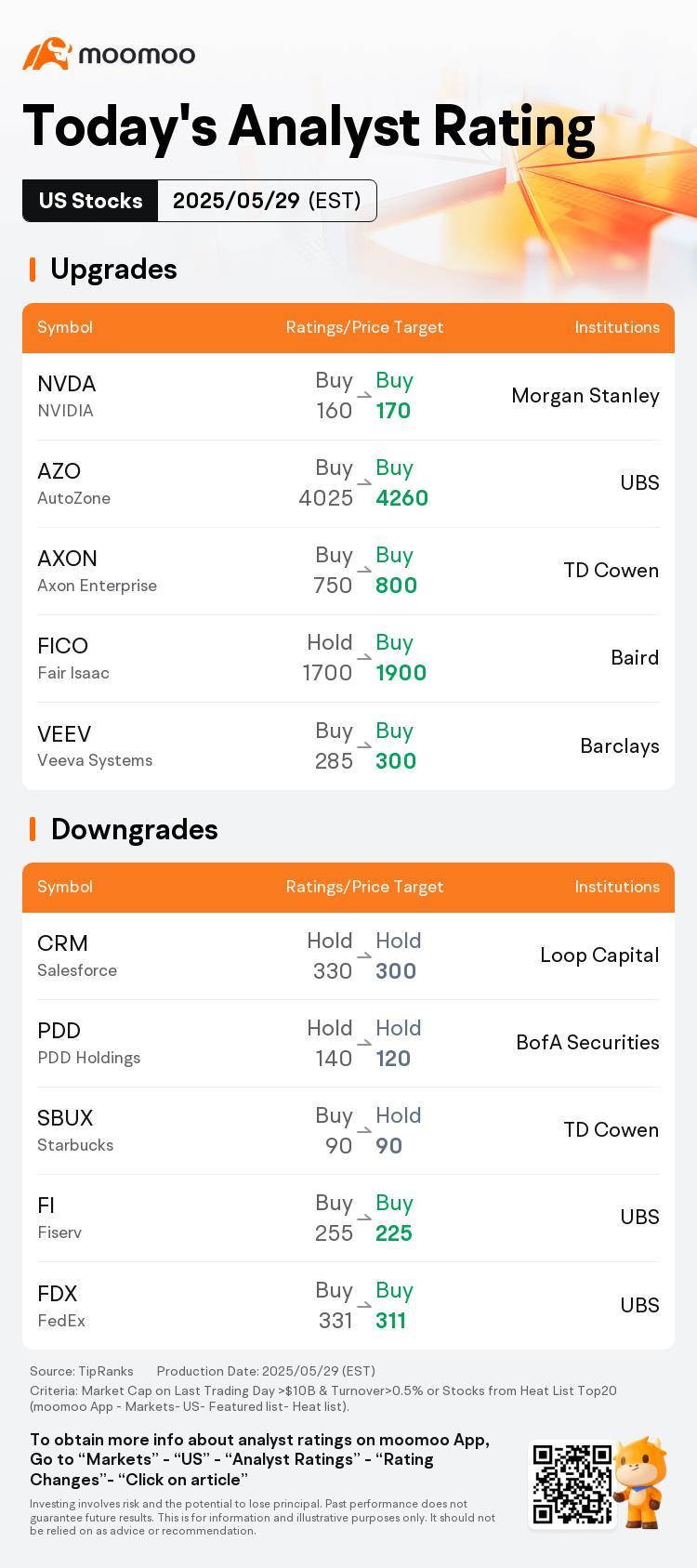
Task: Select the 2025/05/29 (EST) date box
Action: click(x=267, y=201)
